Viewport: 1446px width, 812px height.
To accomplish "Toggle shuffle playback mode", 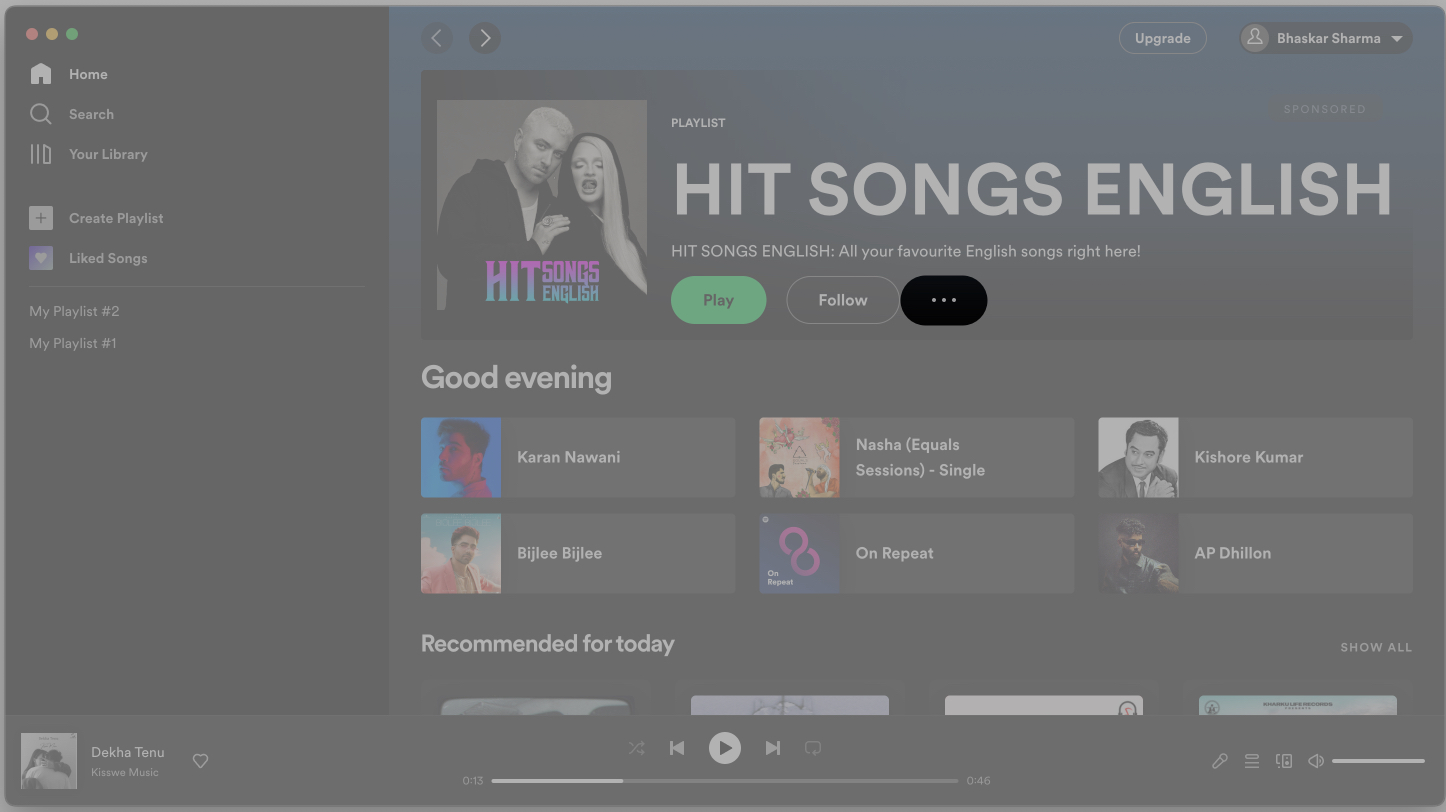I will (636, 747).
